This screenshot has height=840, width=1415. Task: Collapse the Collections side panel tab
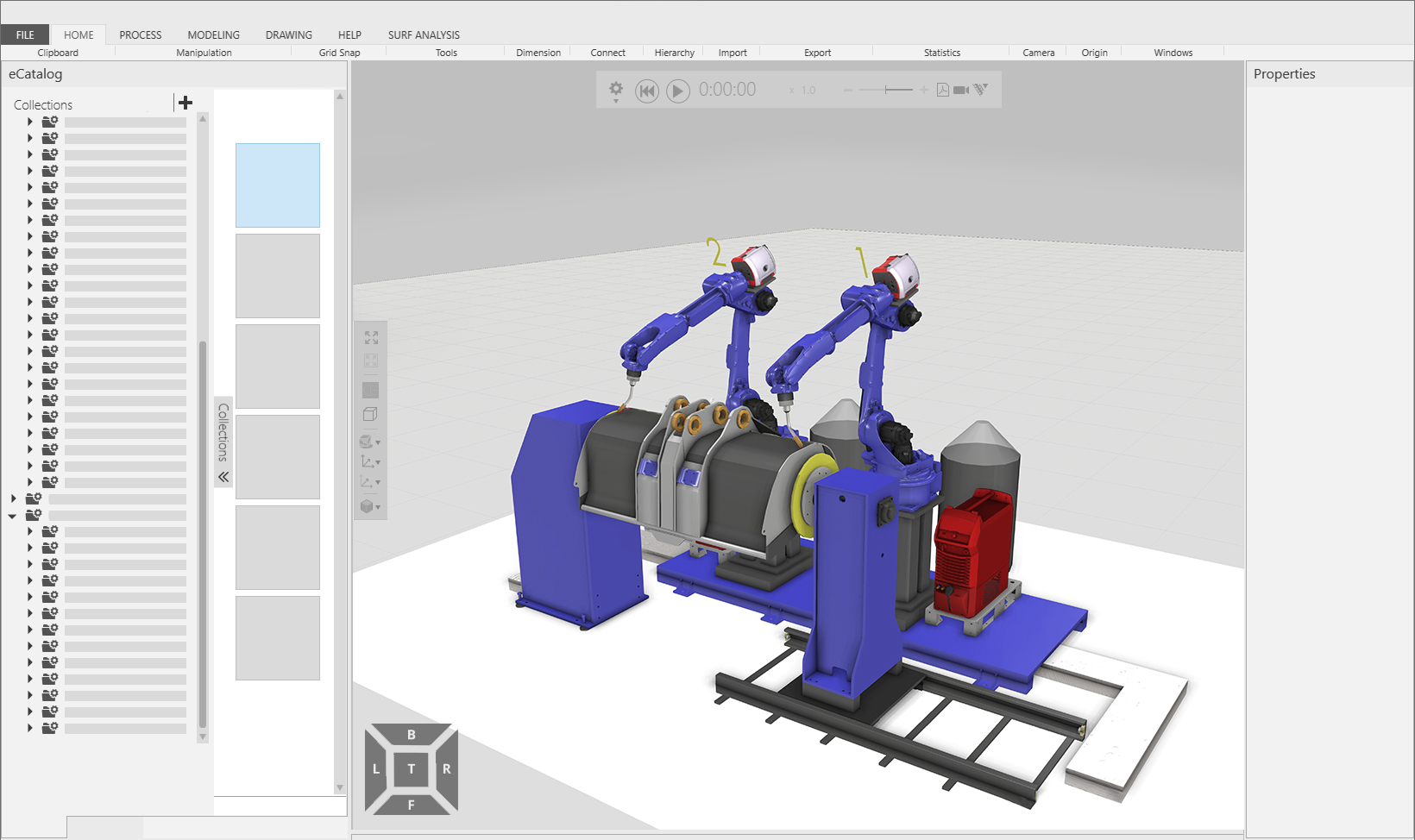pyautogui.click(x=223, y=477)
